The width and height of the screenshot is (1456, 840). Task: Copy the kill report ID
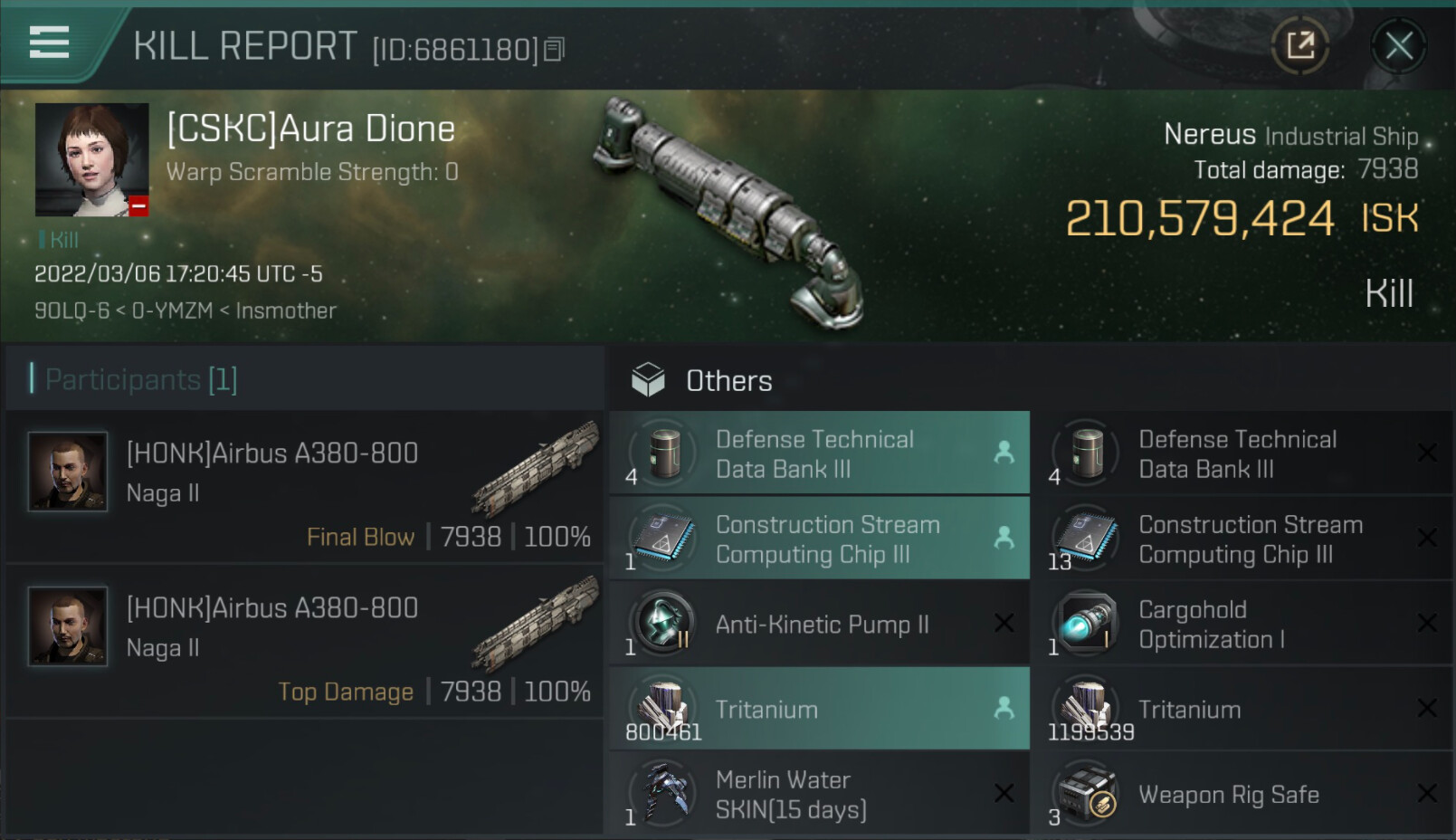click(555, 50)
